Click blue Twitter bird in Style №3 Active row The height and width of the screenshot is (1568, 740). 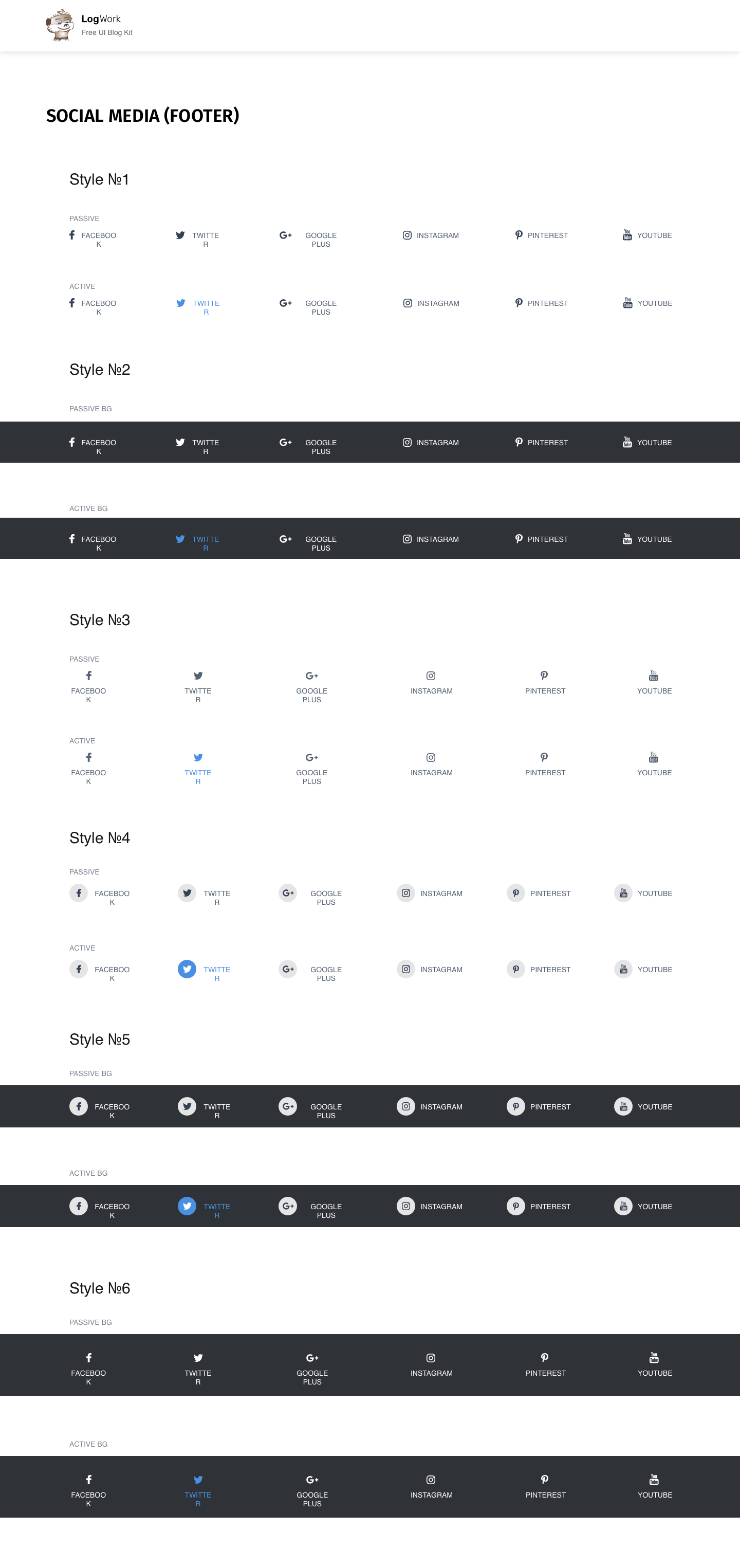click(198, 757)
